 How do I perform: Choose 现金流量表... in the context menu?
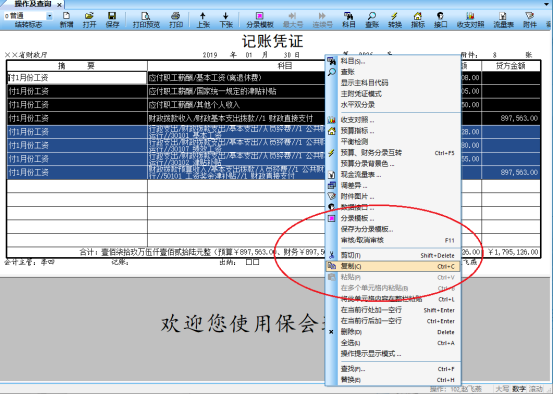tap(394, 175)
